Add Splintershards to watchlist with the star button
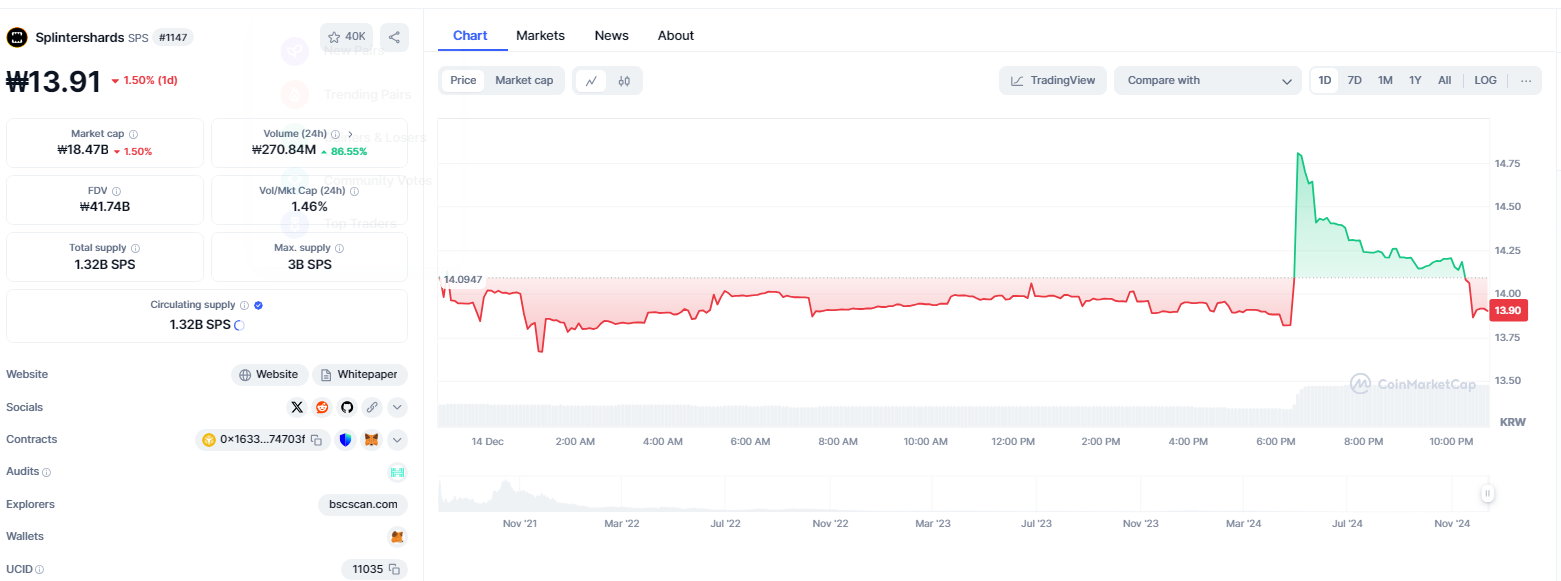The width and height of the screenshot is (1561, 581). pyautogui.click(x=346, y=37)
